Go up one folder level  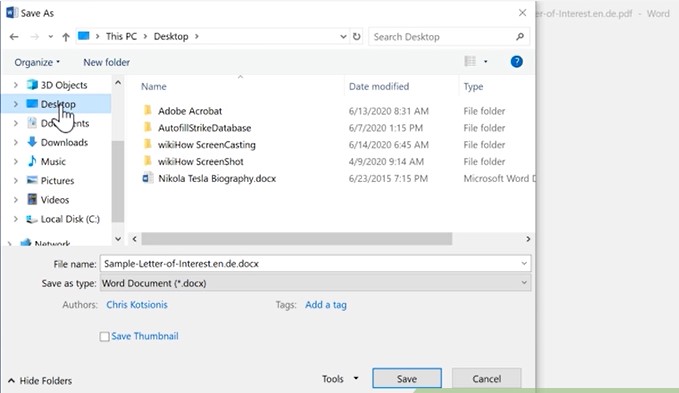coord(66,37)
